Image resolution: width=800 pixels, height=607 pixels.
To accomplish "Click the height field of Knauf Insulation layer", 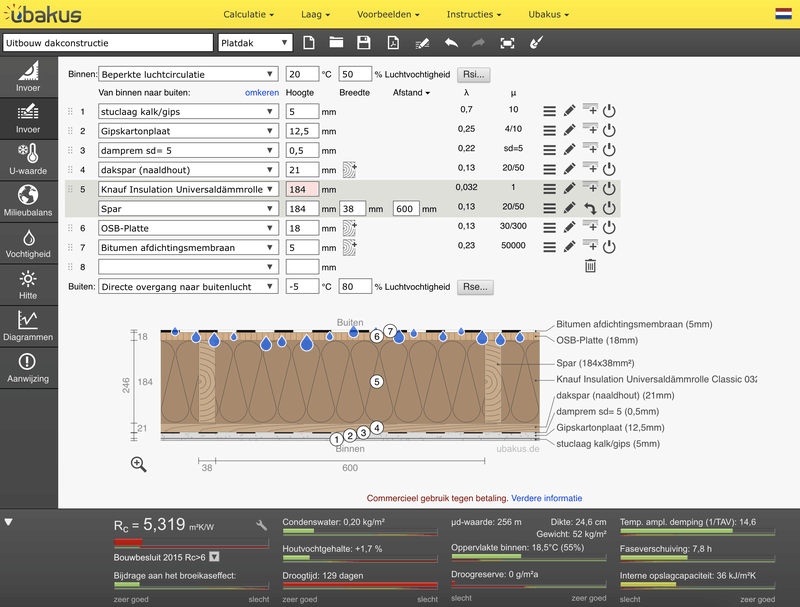I will coord(302,189).
